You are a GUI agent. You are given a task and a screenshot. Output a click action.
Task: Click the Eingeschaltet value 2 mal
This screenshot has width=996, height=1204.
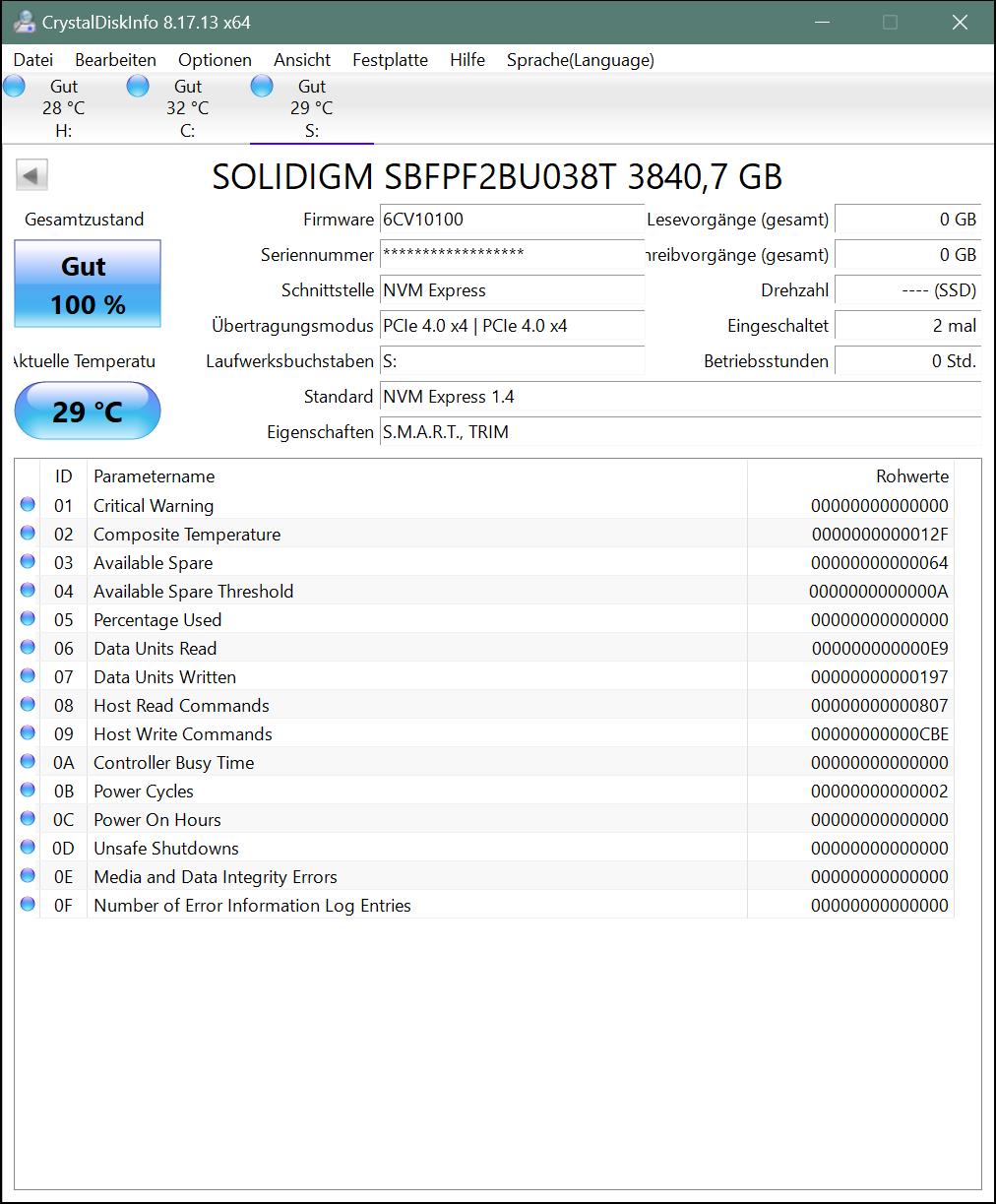(907, 326)
